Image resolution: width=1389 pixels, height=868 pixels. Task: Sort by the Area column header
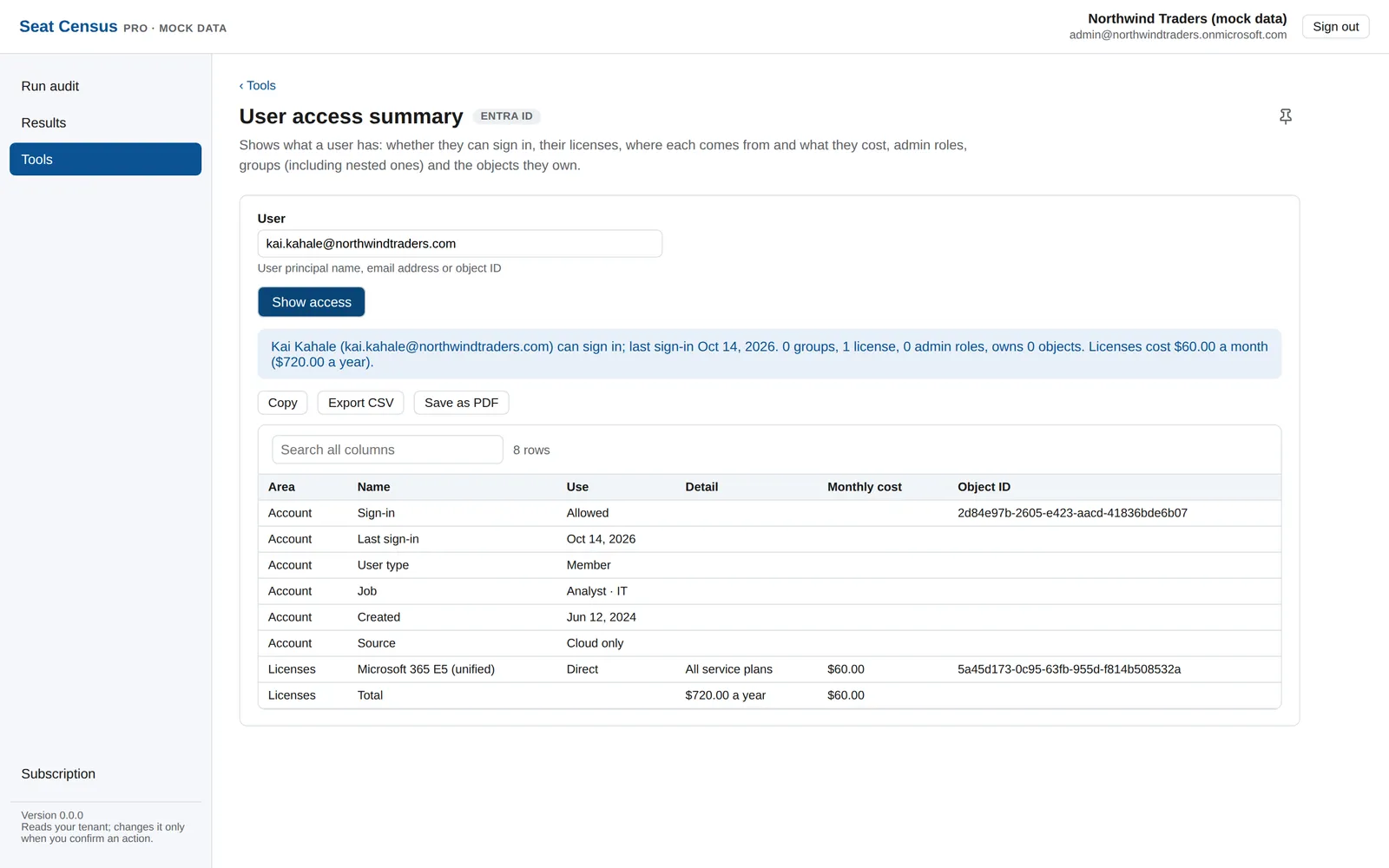coord(281,487)
